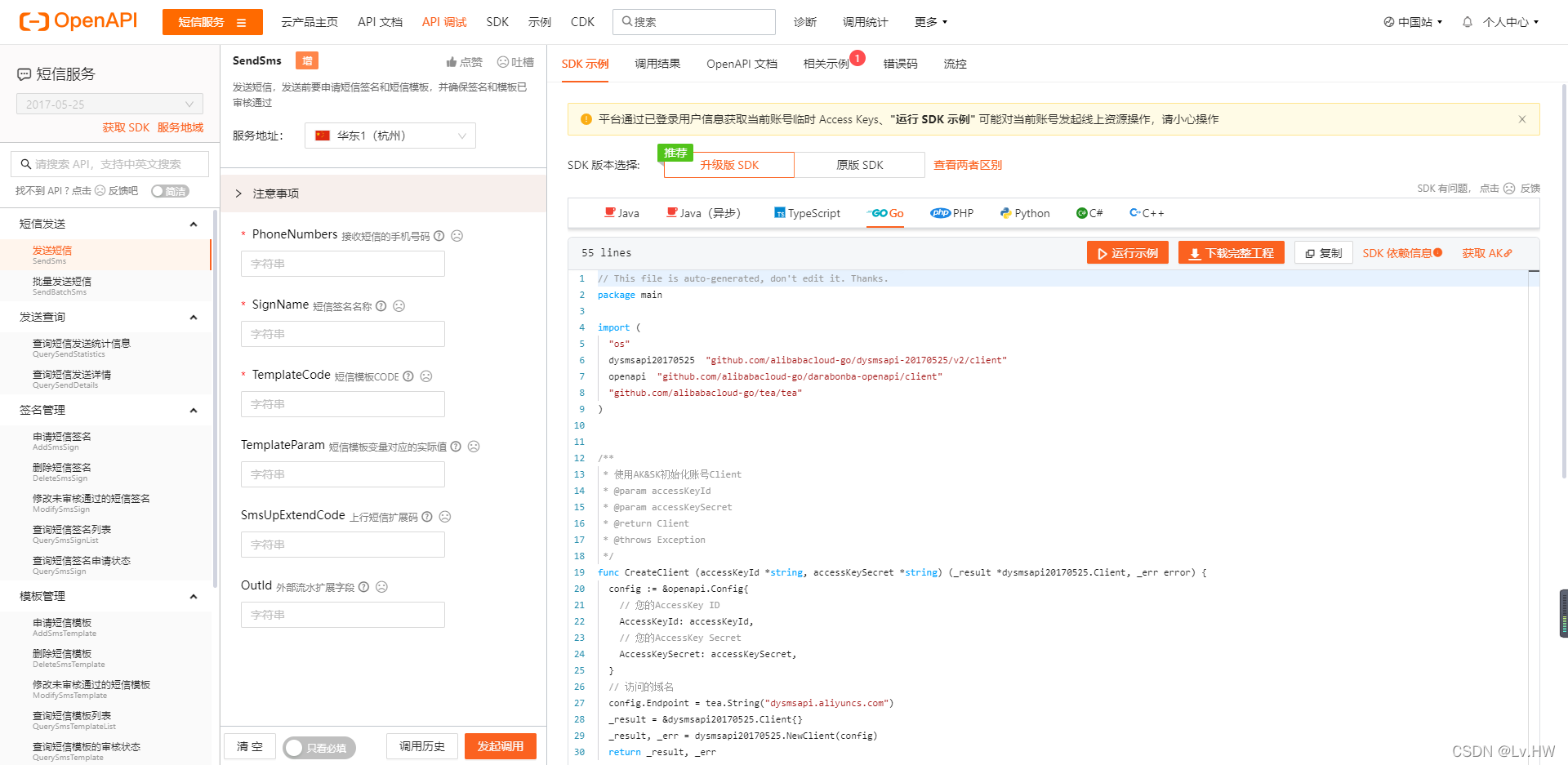
Task: Click the 运行示例 button
Action: point(1127,253)
